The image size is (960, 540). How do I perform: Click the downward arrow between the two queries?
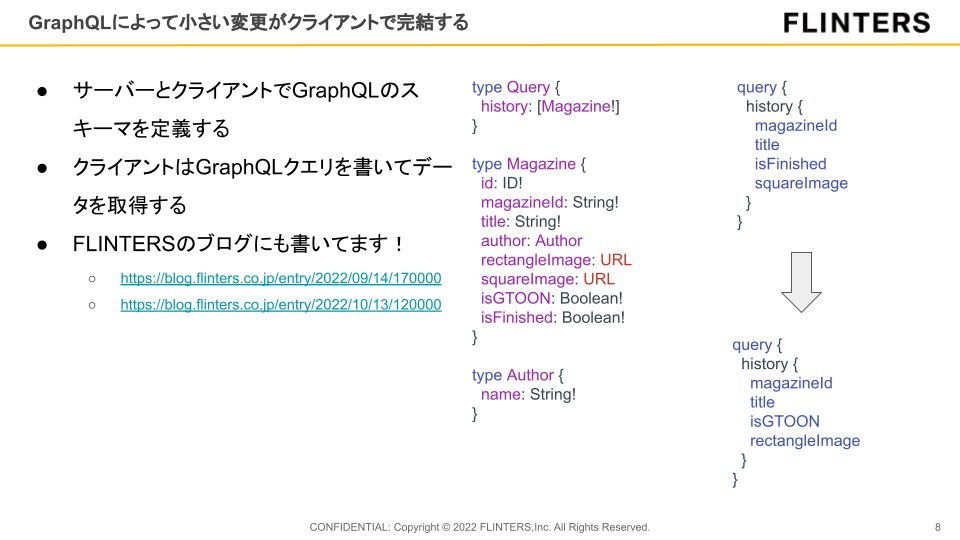[x=801, y=282]
